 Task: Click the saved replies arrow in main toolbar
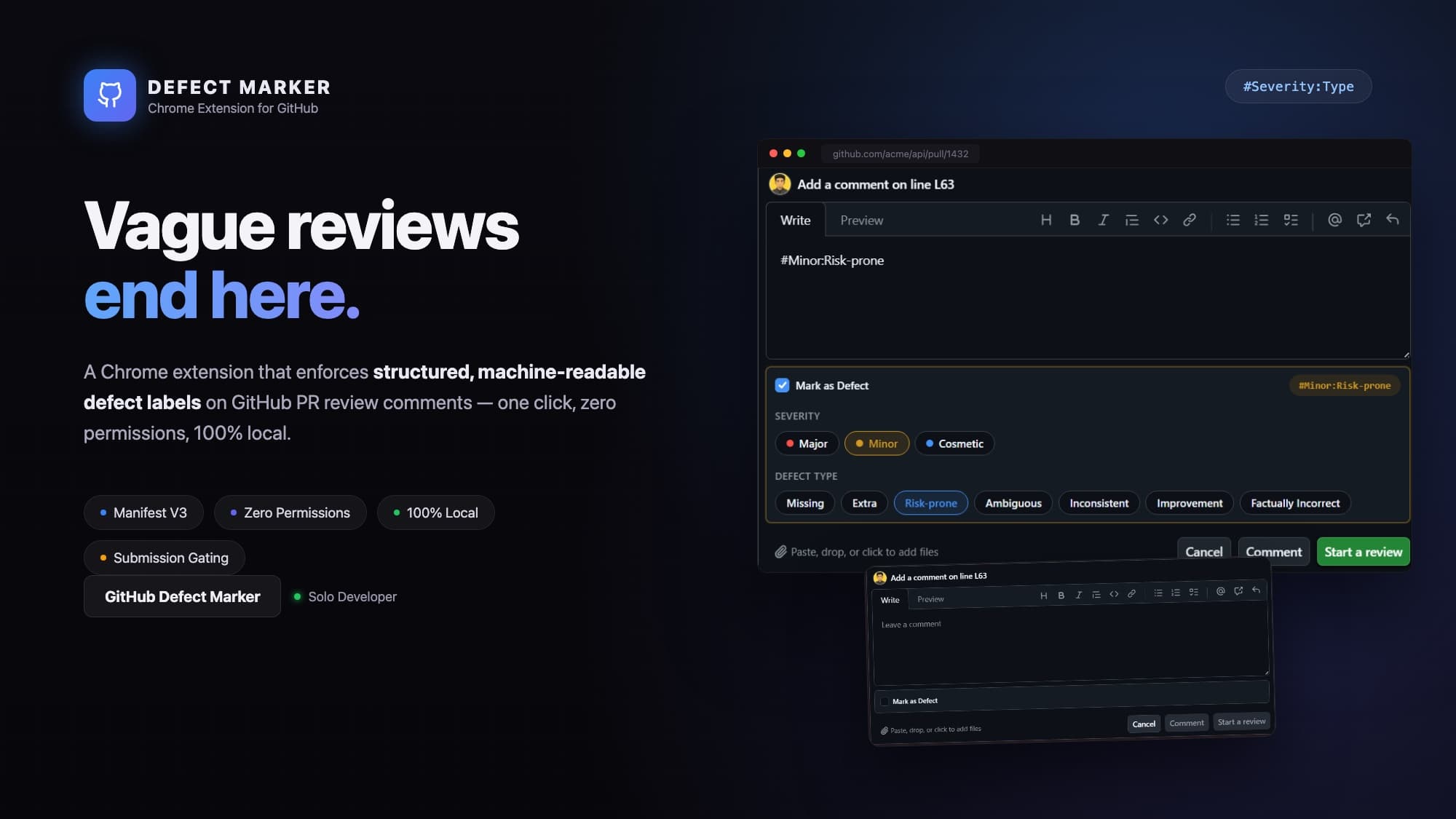[x=1392, y=219]
